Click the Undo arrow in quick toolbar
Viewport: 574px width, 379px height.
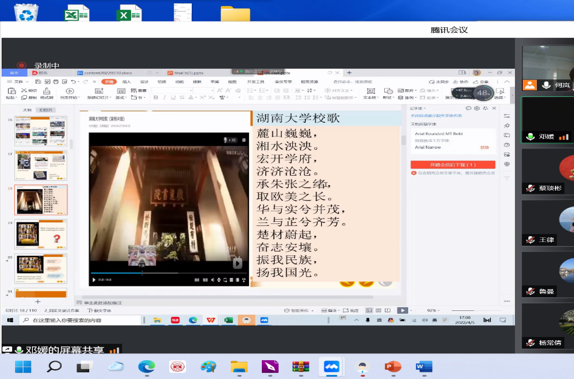[74, 82]
